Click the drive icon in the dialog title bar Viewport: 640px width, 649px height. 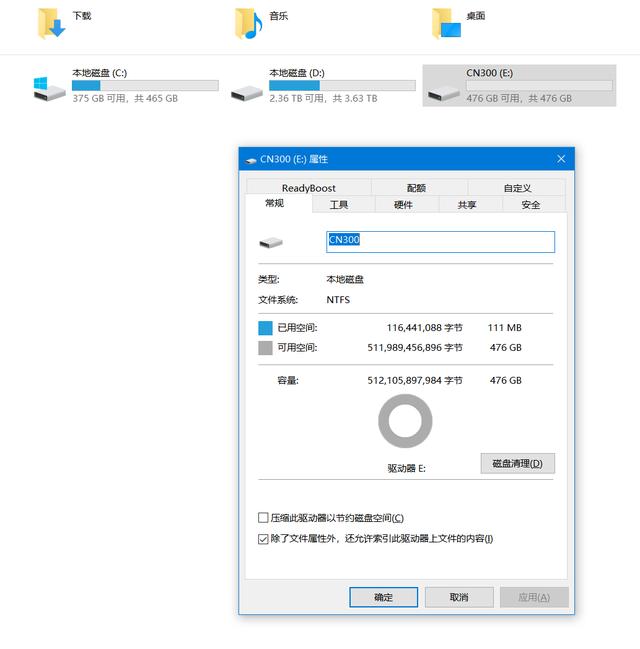pyautogui.click(x=250, y=160)
